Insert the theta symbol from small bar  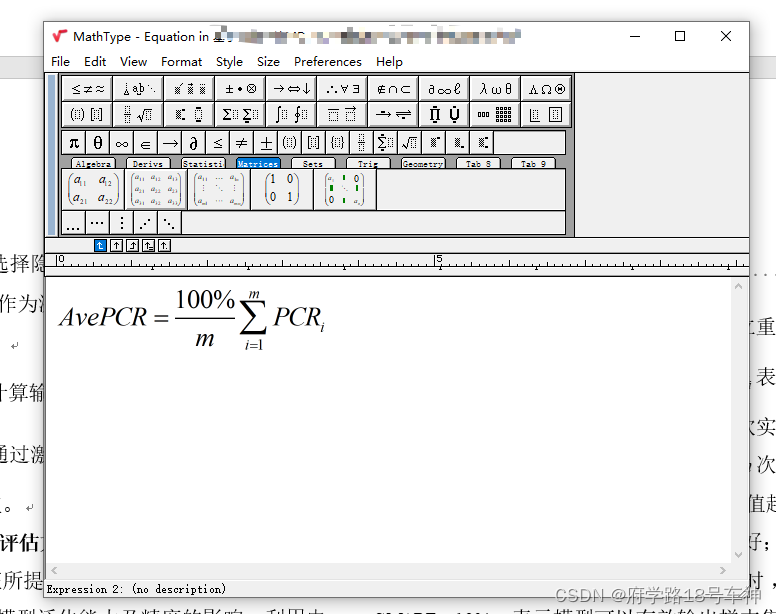97,143
